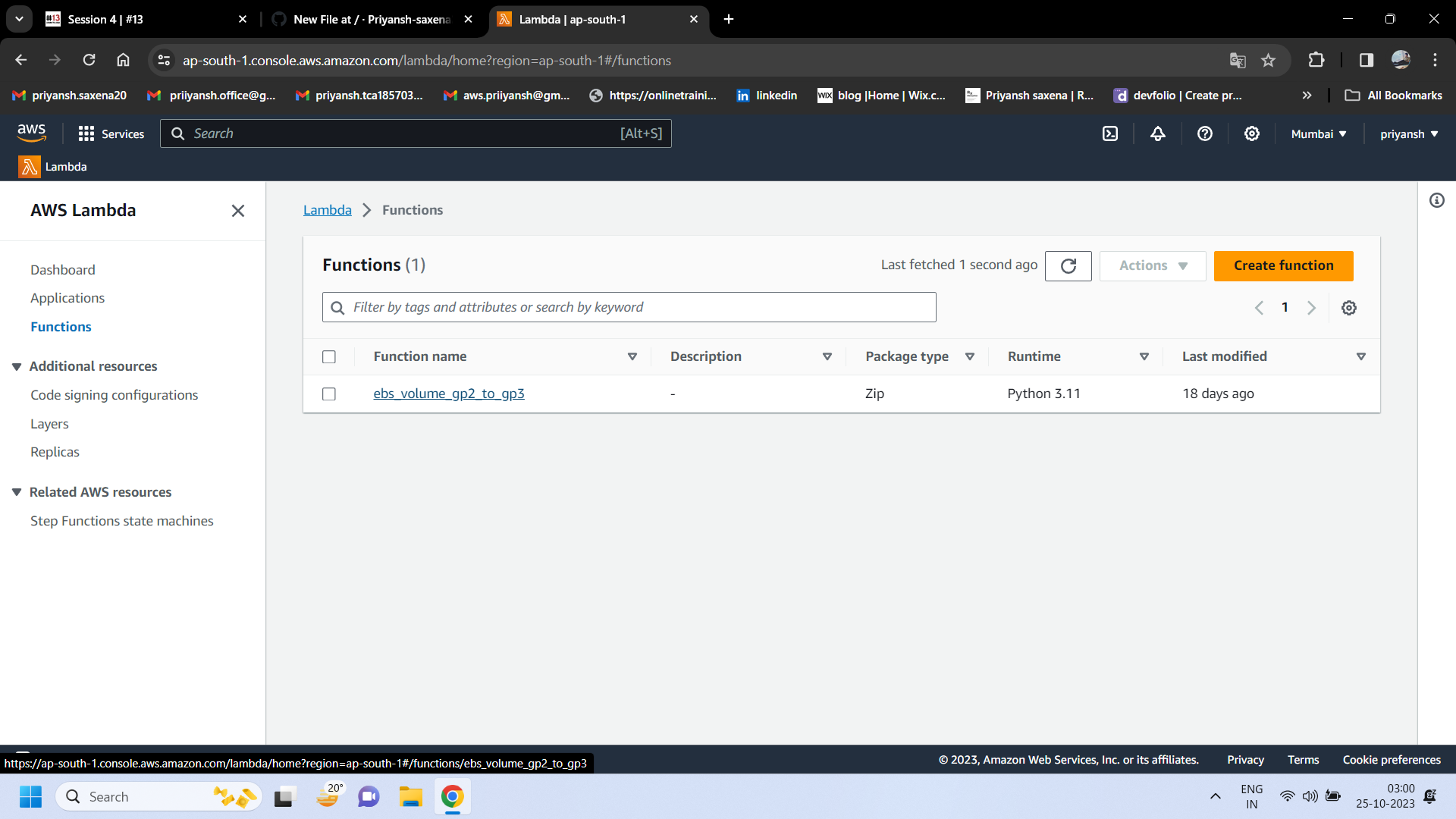Open the CloudShell terminal icon
The image size is (1456, 819).
click(1110, 133)
